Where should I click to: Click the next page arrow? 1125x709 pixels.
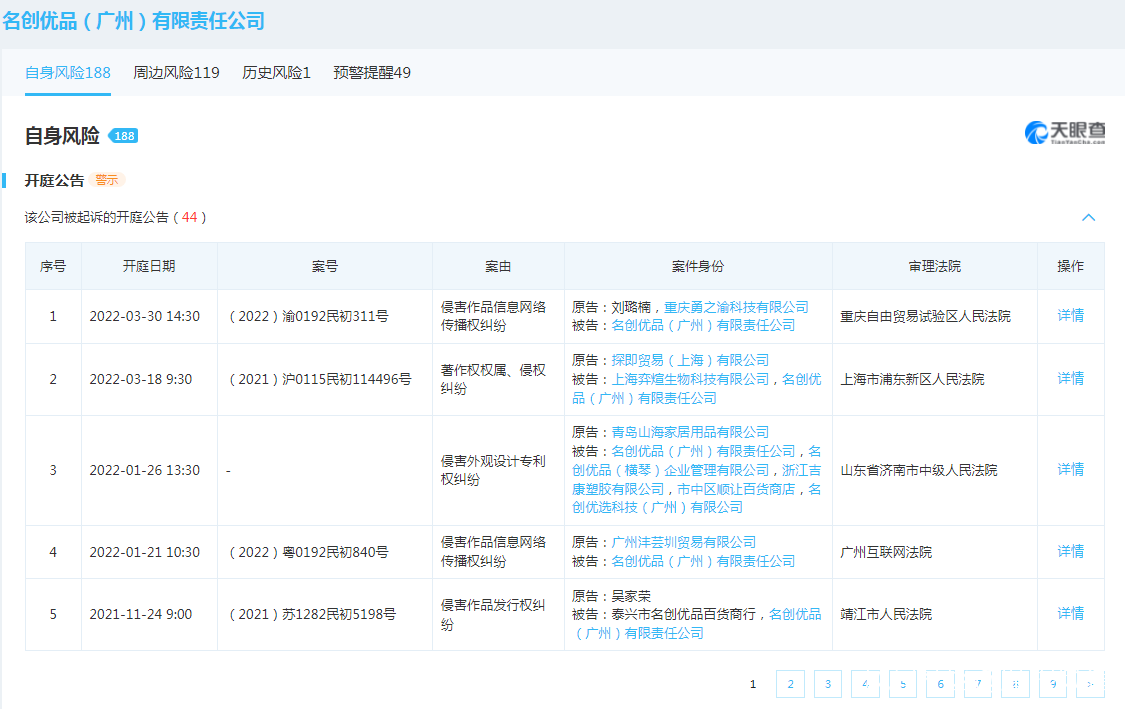pyautogui.click(x=1090, y=684)
